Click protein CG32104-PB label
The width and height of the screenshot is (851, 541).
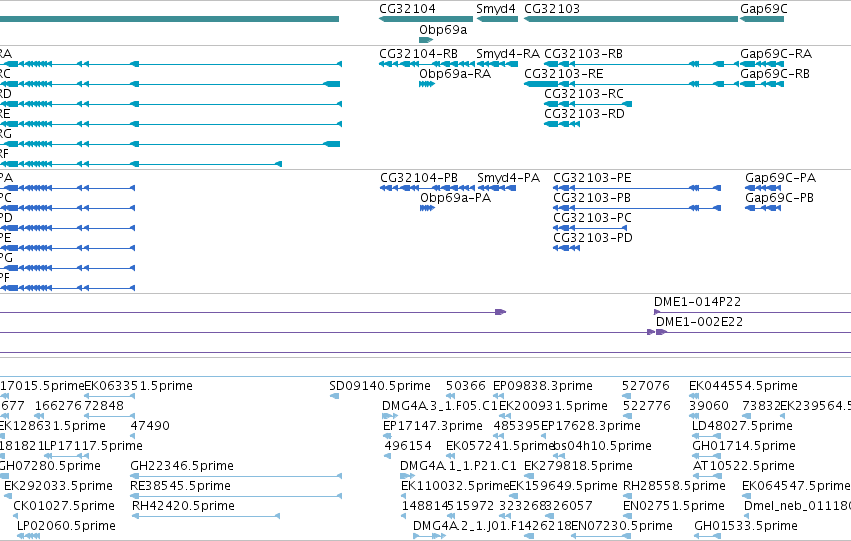coord(418,178)
